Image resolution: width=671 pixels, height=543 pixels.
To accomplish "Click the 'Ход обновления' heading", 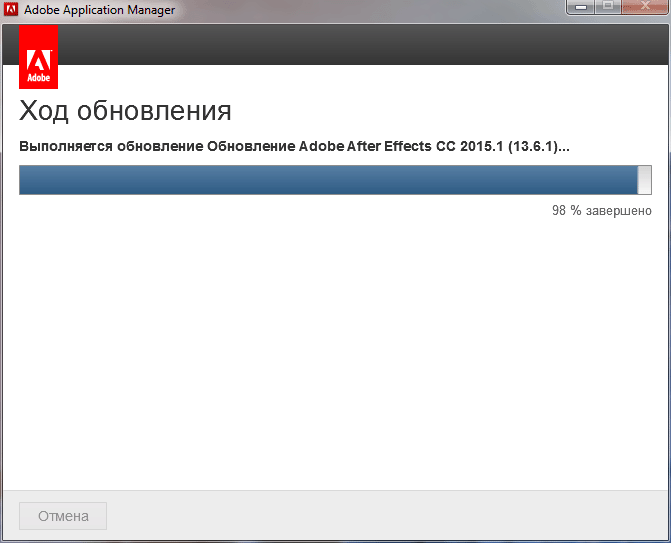I will coord(125,111).
